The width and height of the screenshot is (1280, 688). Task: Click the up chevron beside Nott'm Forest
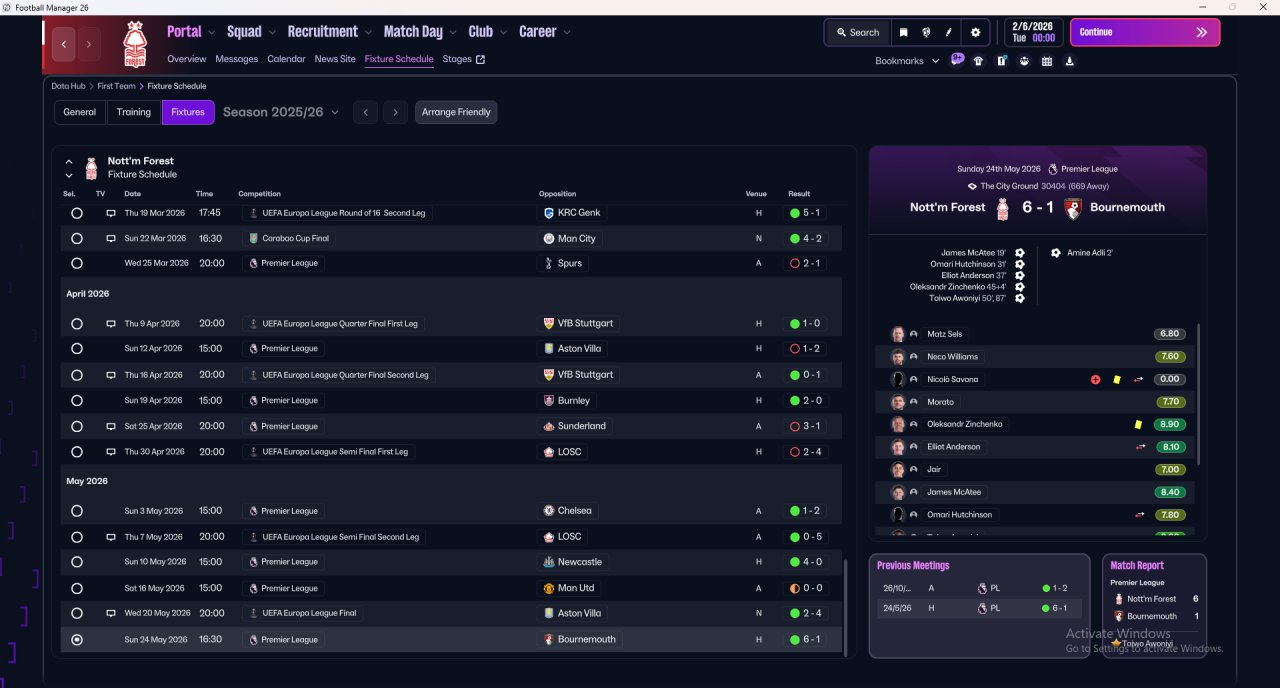[69, 161]
